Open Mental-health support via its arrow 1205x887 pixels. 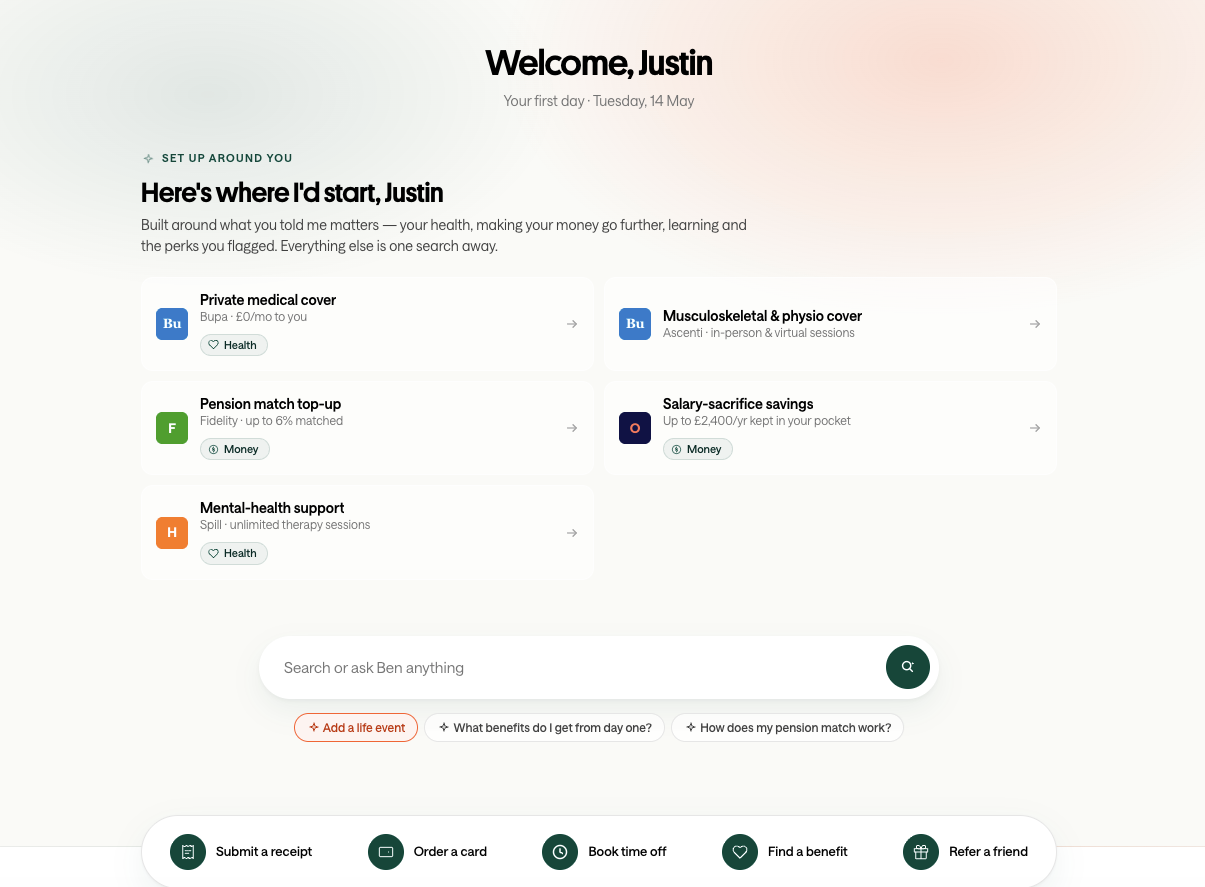point(572,533)
